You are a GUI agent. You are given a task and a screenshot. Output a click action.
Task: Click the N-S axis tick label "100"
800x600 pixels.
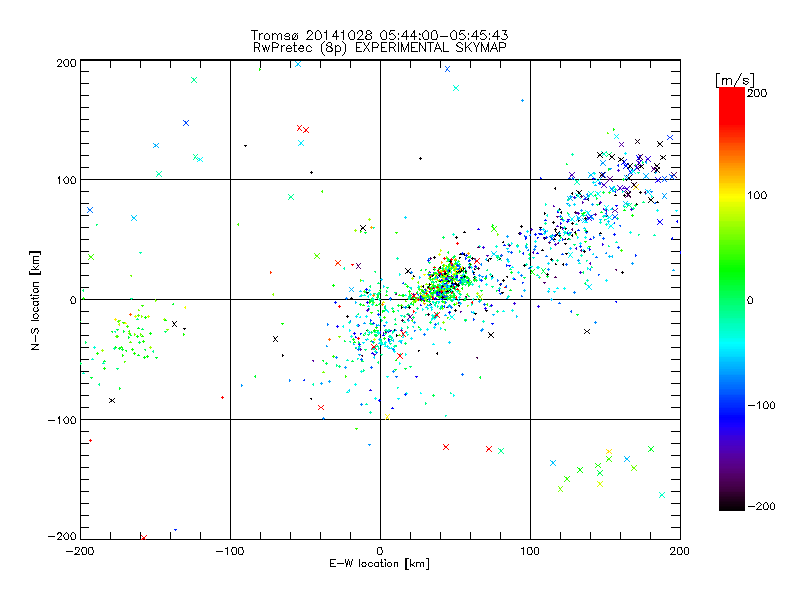tap(66, 180)
